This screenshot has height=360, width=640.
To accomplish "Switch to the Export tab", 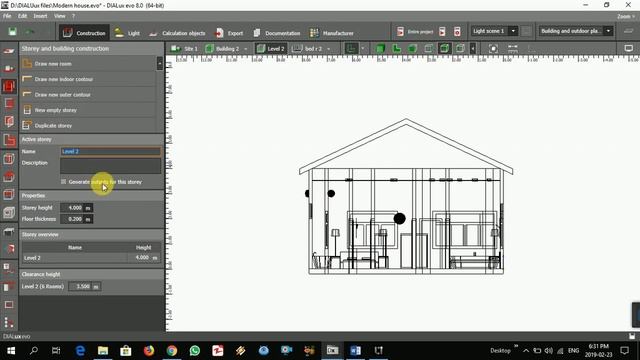I will [229, 33].
